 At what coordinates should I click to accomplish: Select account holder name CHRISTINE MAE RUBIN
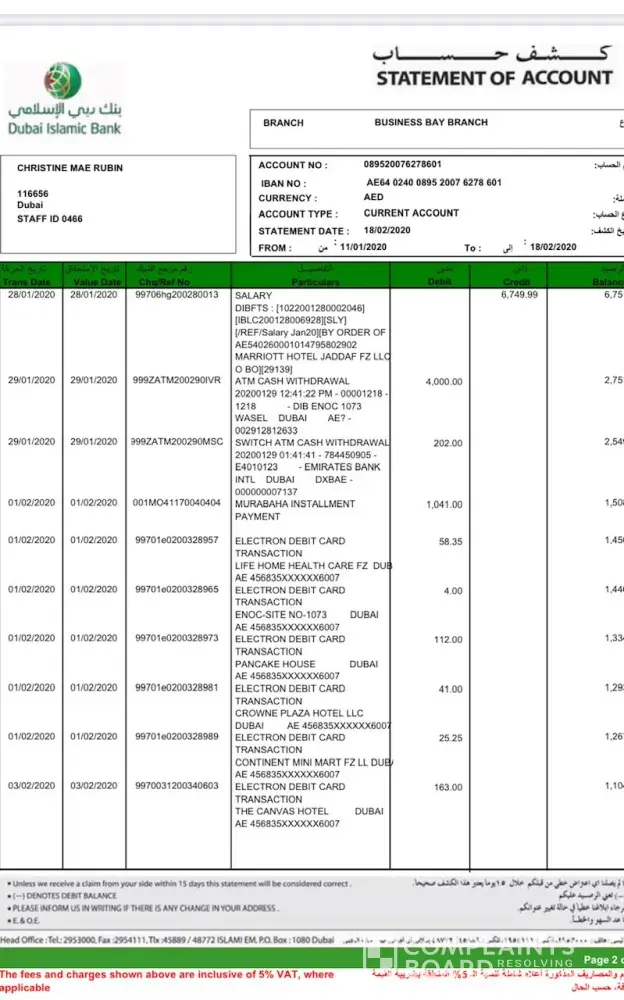pyautogui.click(x=70, y=168)
